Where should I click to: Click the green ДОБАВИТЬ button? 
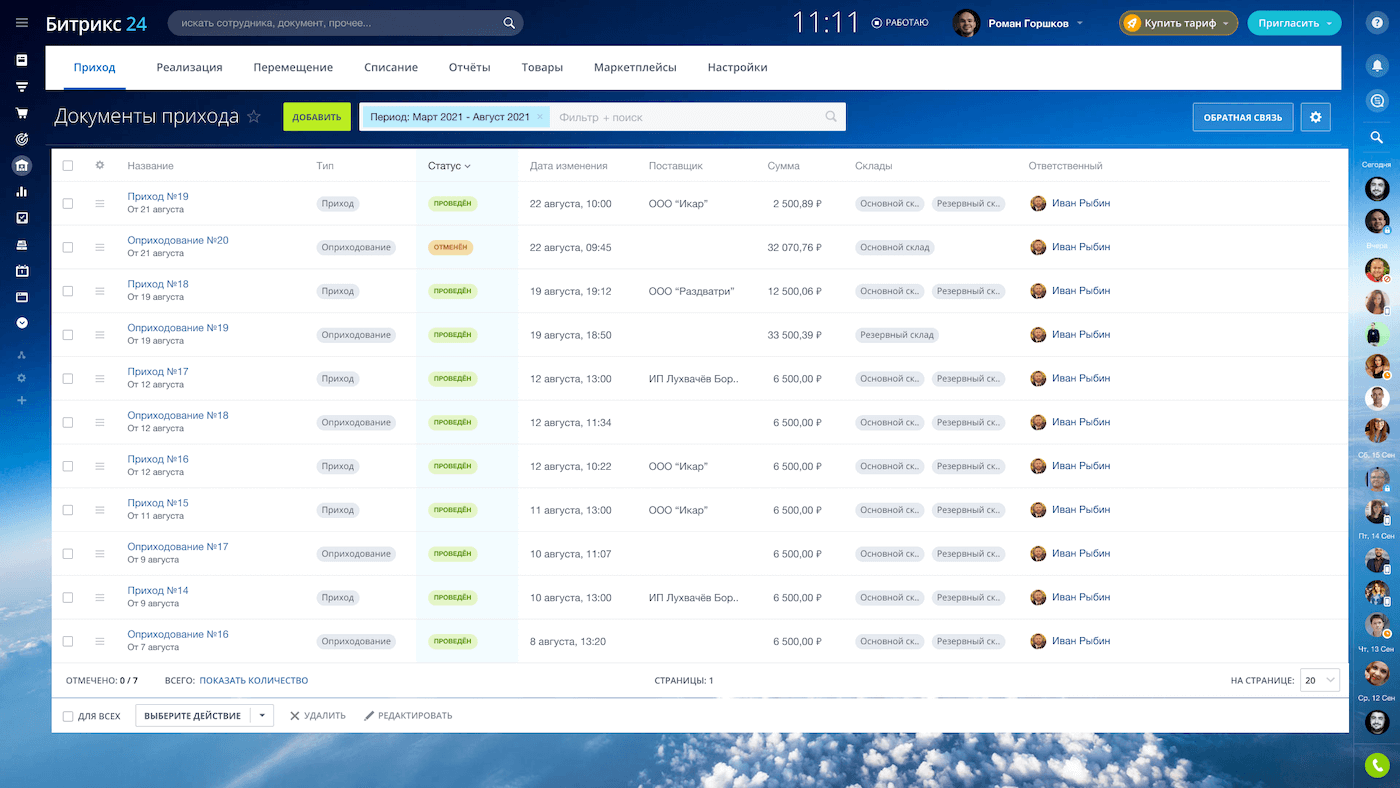tap(316, 116)
